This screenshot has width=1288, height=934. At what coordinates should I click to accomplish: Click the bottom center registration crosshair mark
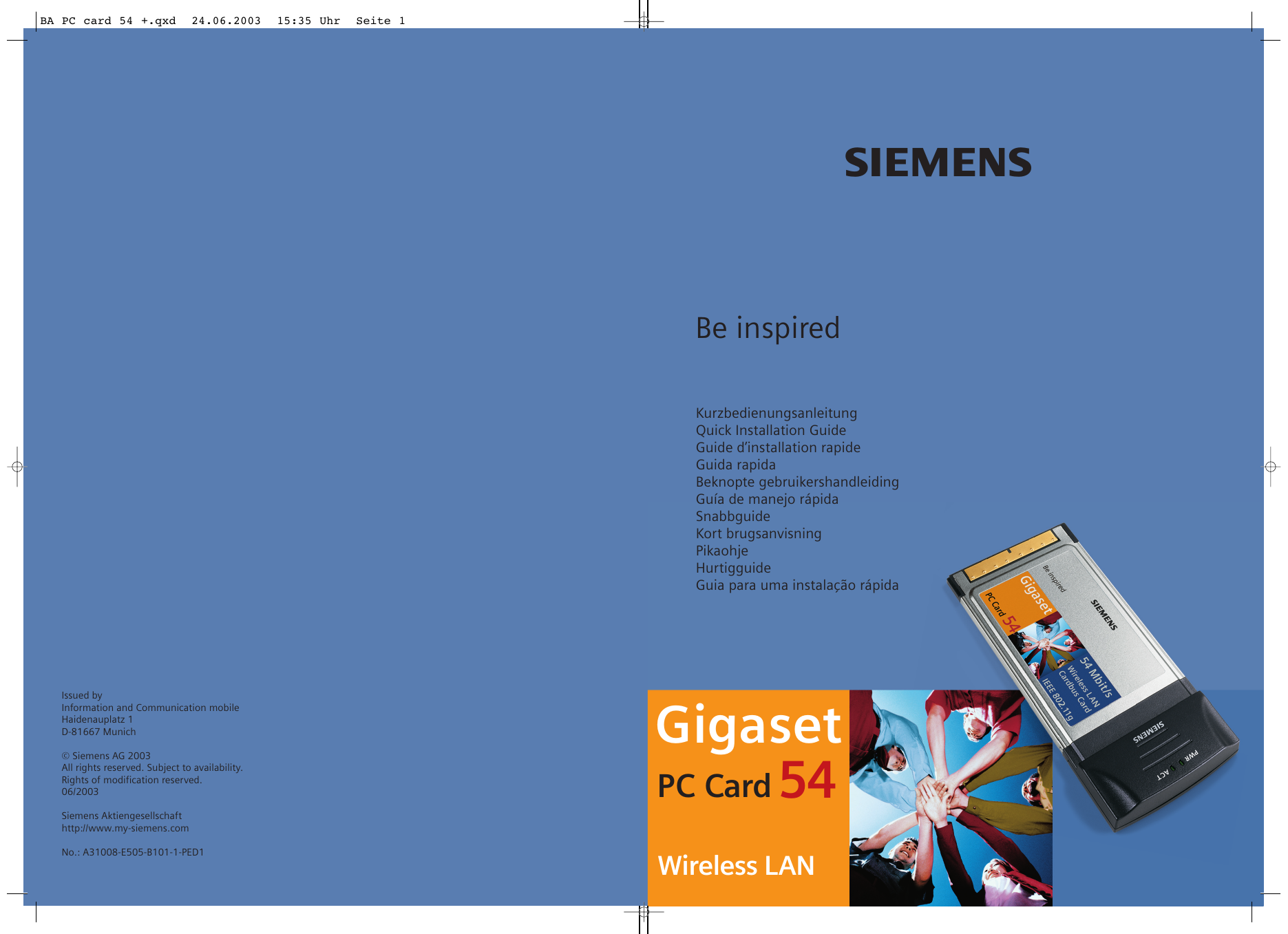644,912
